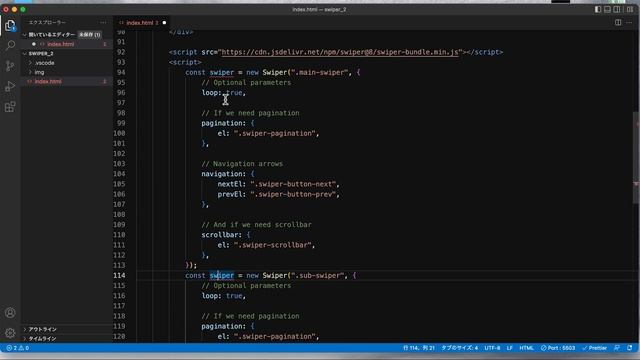Click "pagination: {" on line 99
640x360 pixels.
click(228, 123)
